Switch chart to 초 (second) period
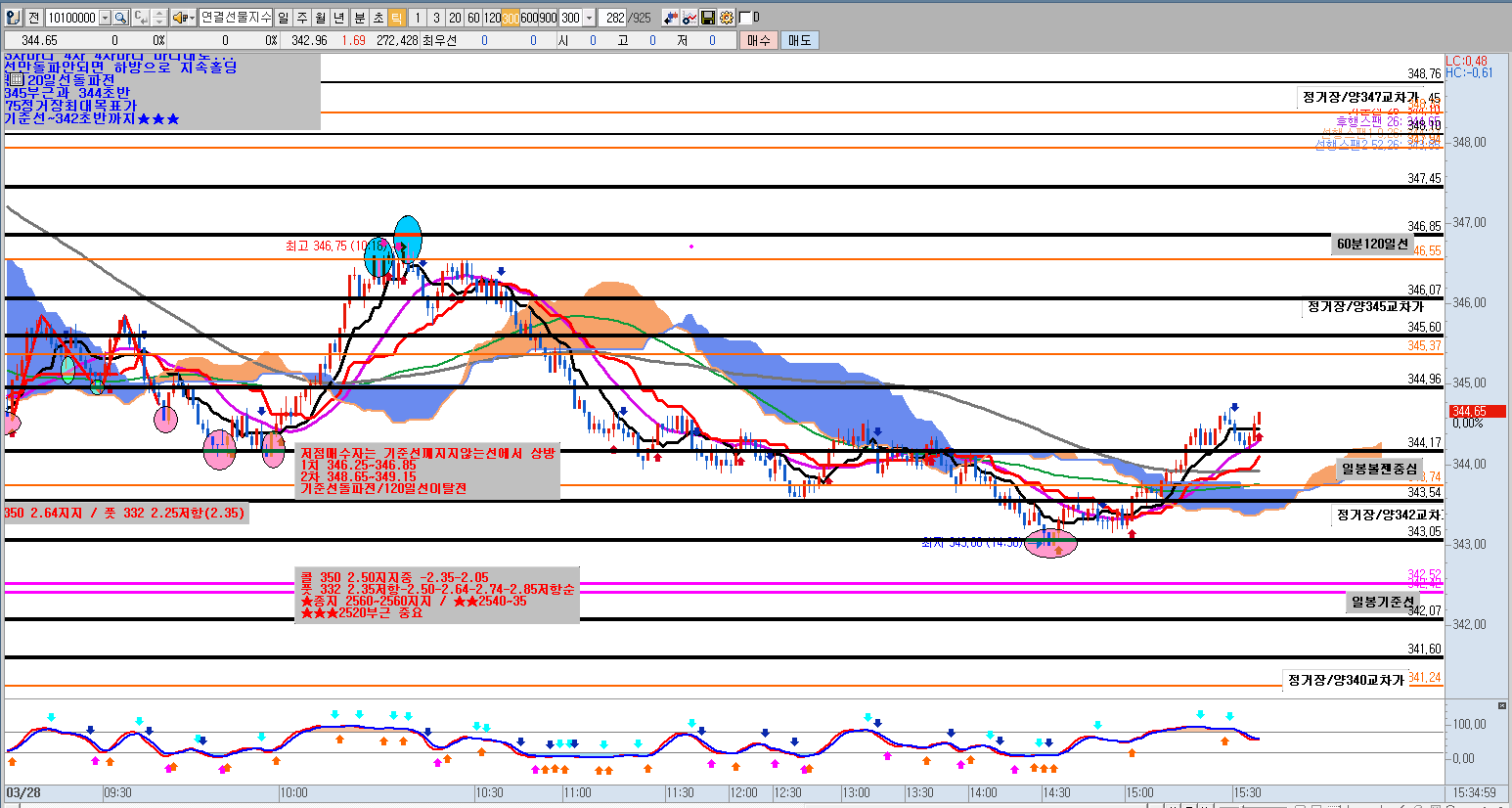This screenshot has width=1512, height=808. pyautogui.click(x=378, y=18)
